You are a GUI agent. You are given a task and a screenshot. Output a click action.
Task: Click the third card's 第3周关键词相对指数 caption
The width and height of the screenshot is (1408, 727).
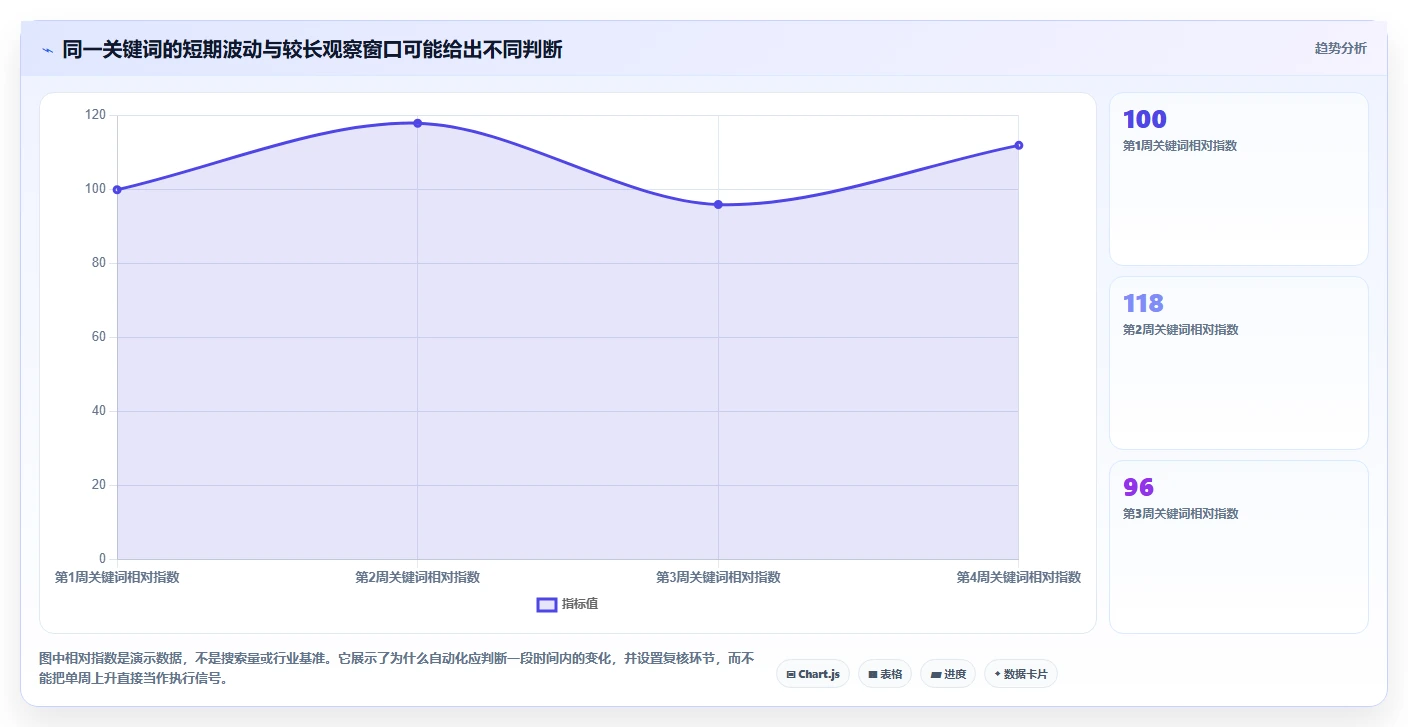(1180, 513)
